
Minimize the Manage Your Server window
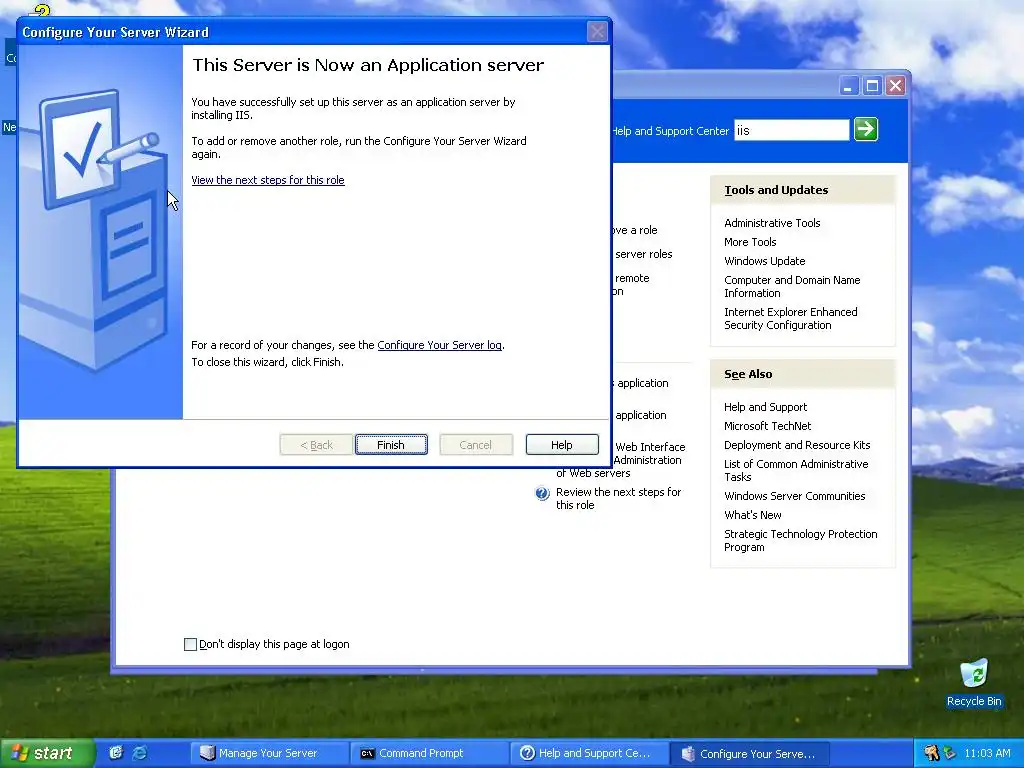[x=848, y=86]
